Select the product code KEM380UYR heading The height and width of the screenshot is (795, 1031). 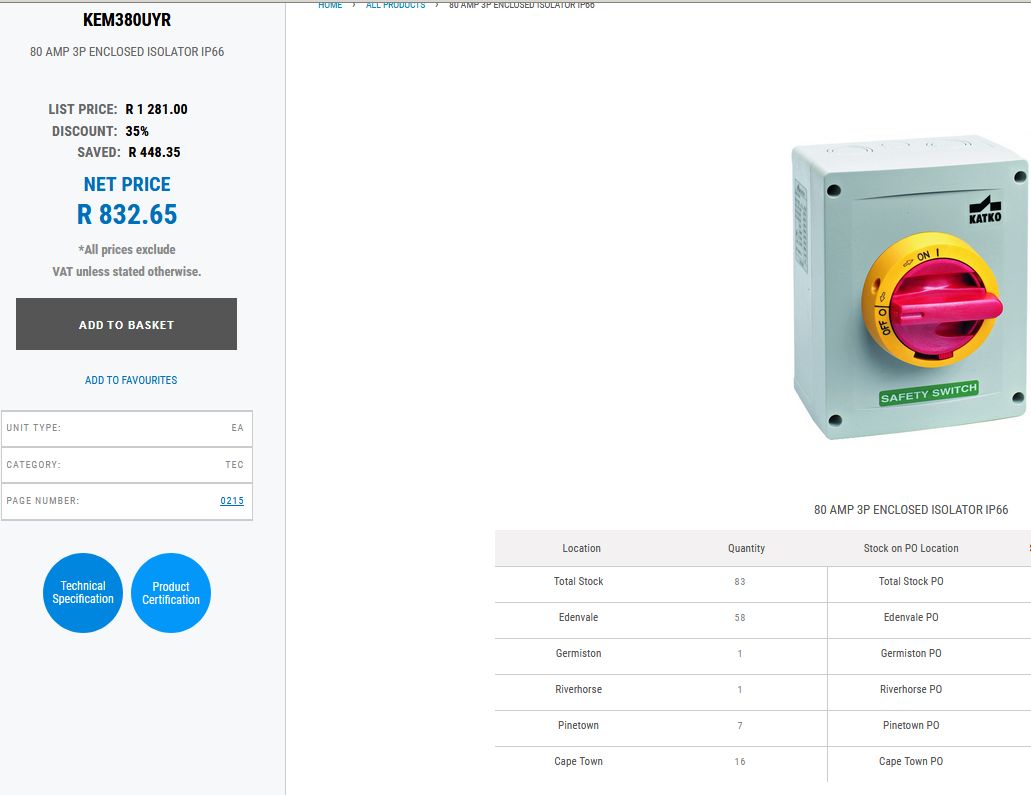click(x=127, y=20)
